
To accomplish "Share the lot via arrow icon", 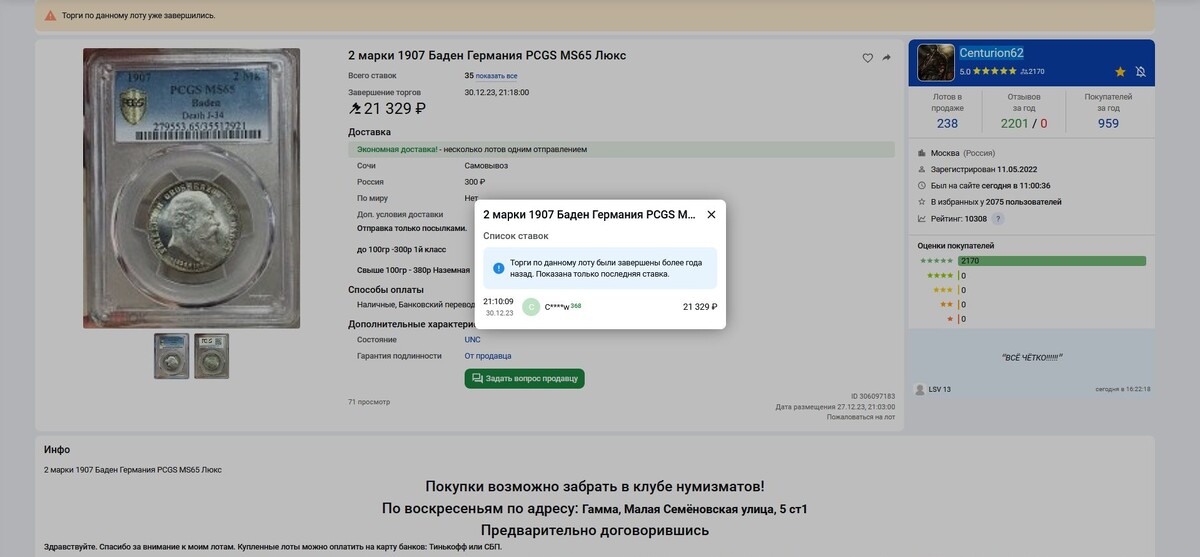I will click(886, 58).
